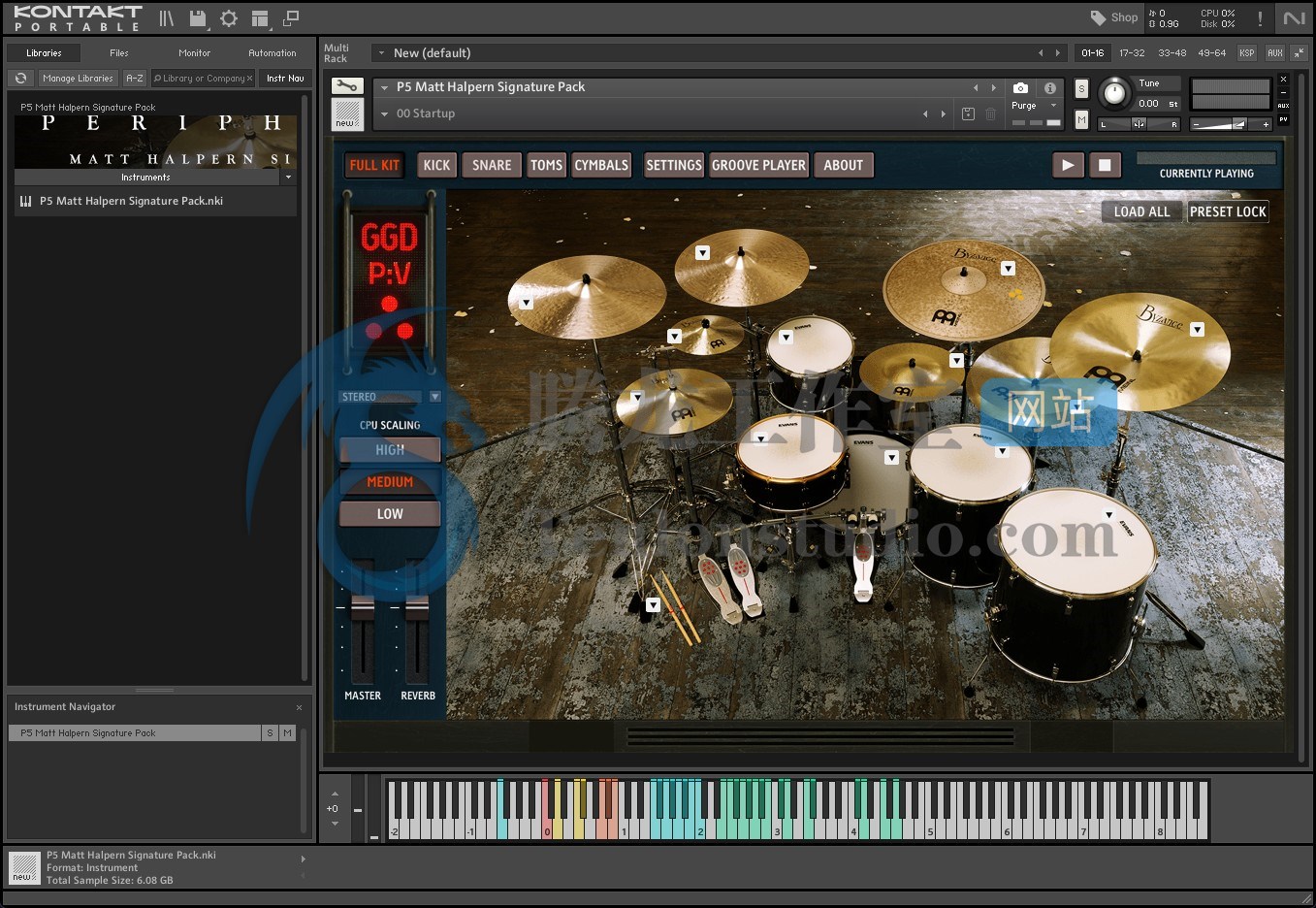Click the AUX button in rack header
This screenshot has width=1316, height=908.
[x=1275, y=53]
